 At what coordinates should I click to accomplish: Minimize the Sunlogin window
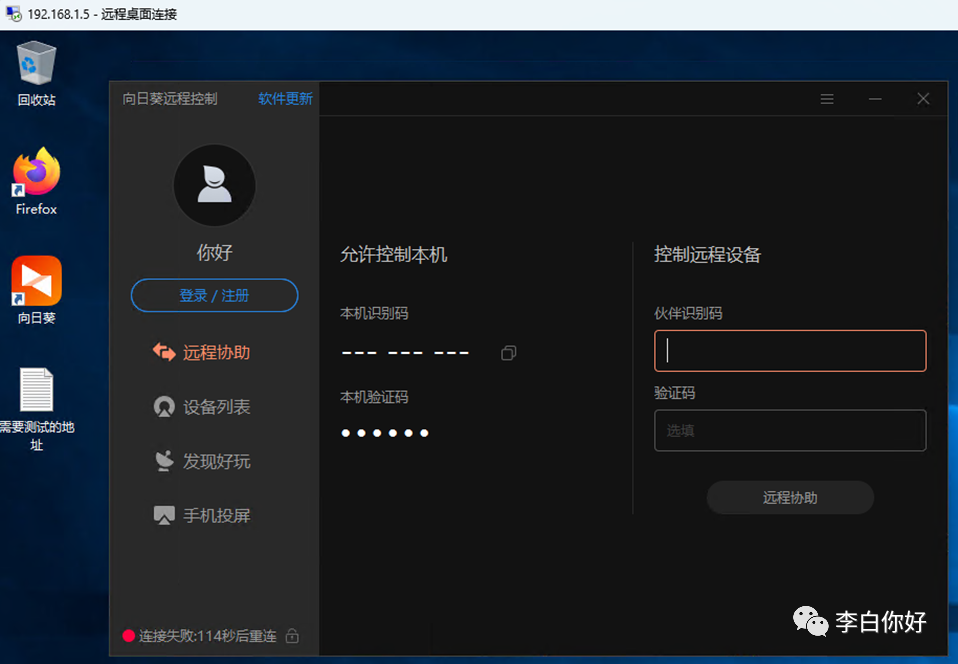(x=875, y=99)
